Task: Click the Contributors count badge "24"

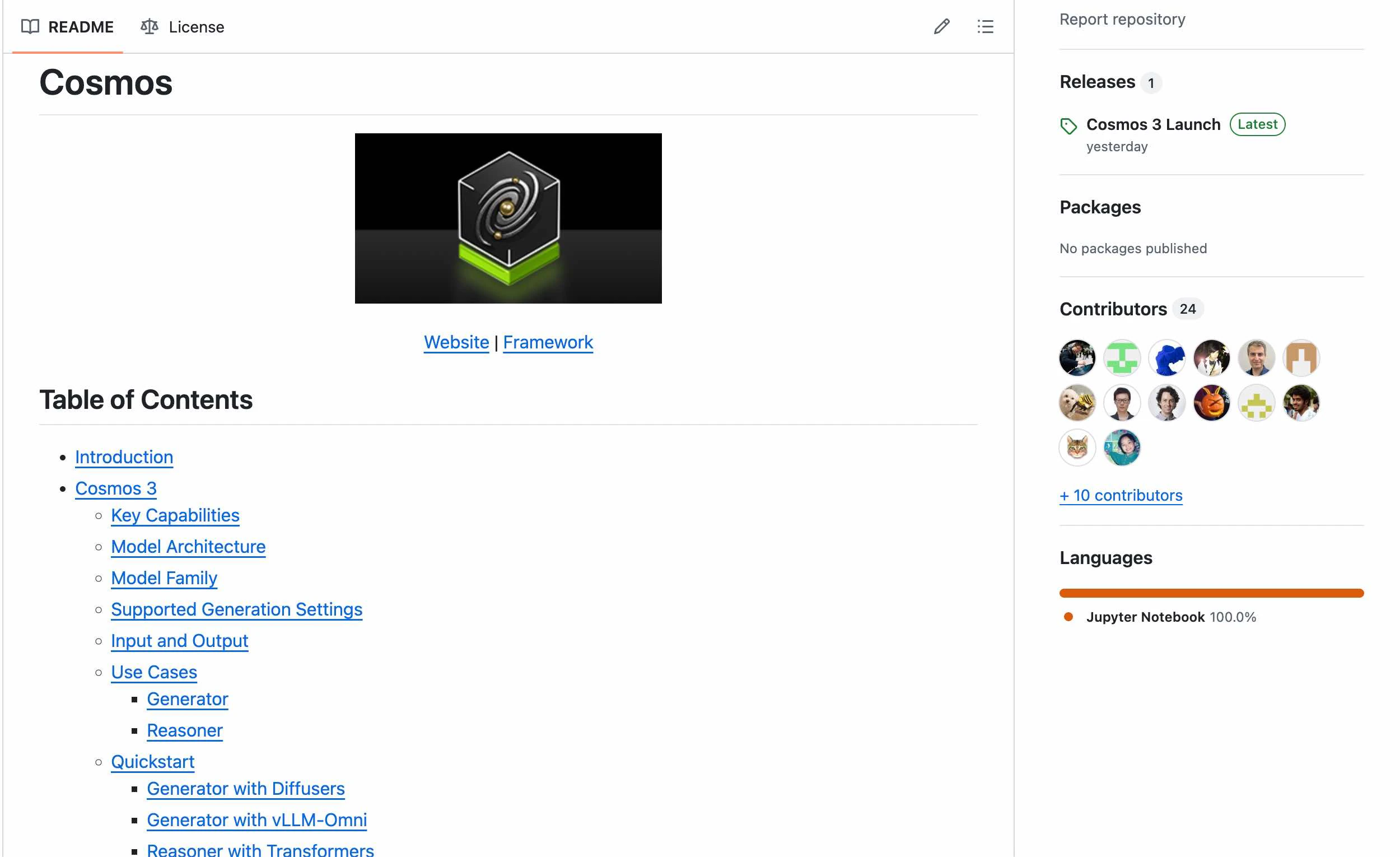Action: pyautogui.click(x=1188, y=309)
